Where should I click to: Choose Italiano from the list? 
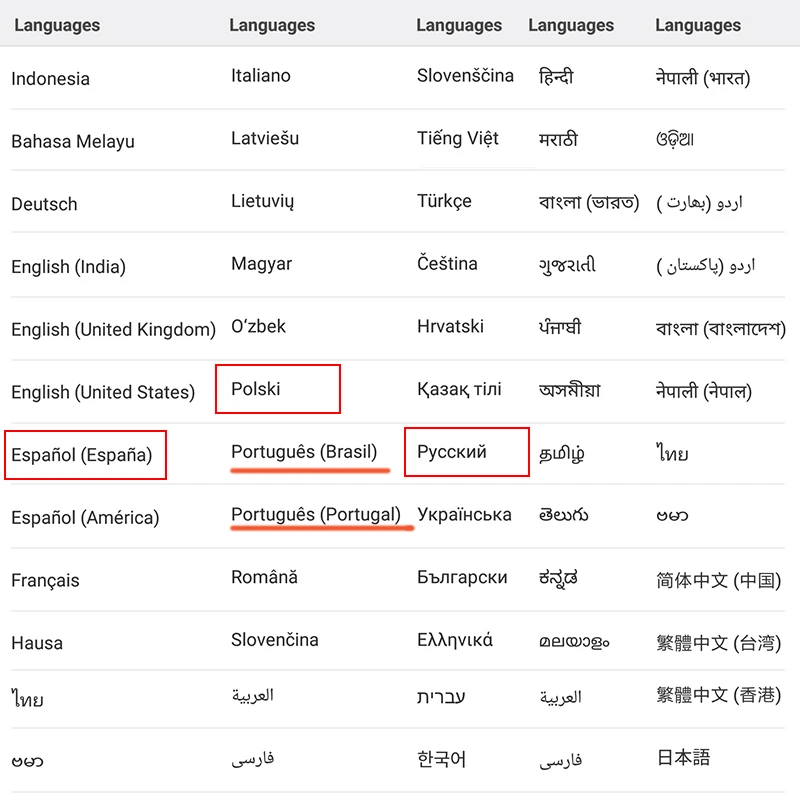tap(261, 76)
